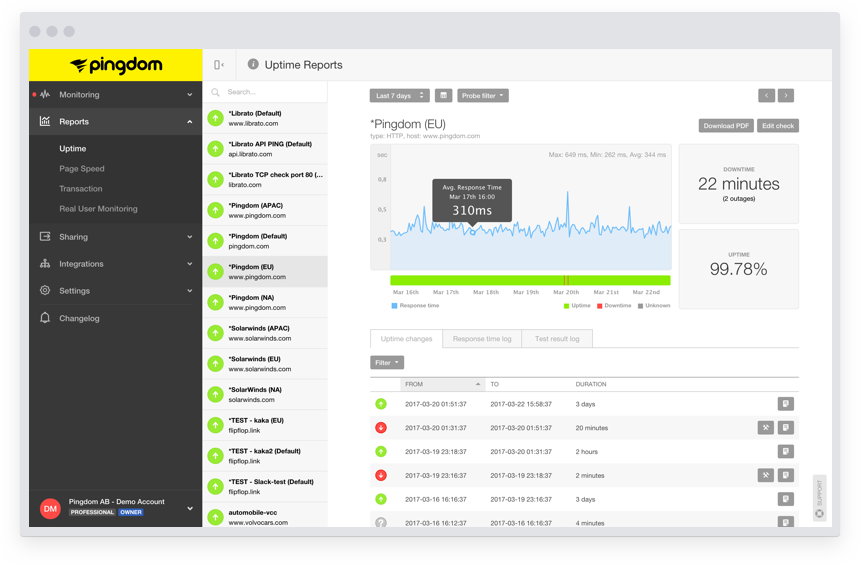
Task: Open Changelog in the sidebar
Action: pyautogui.click(x=79, y=318)
